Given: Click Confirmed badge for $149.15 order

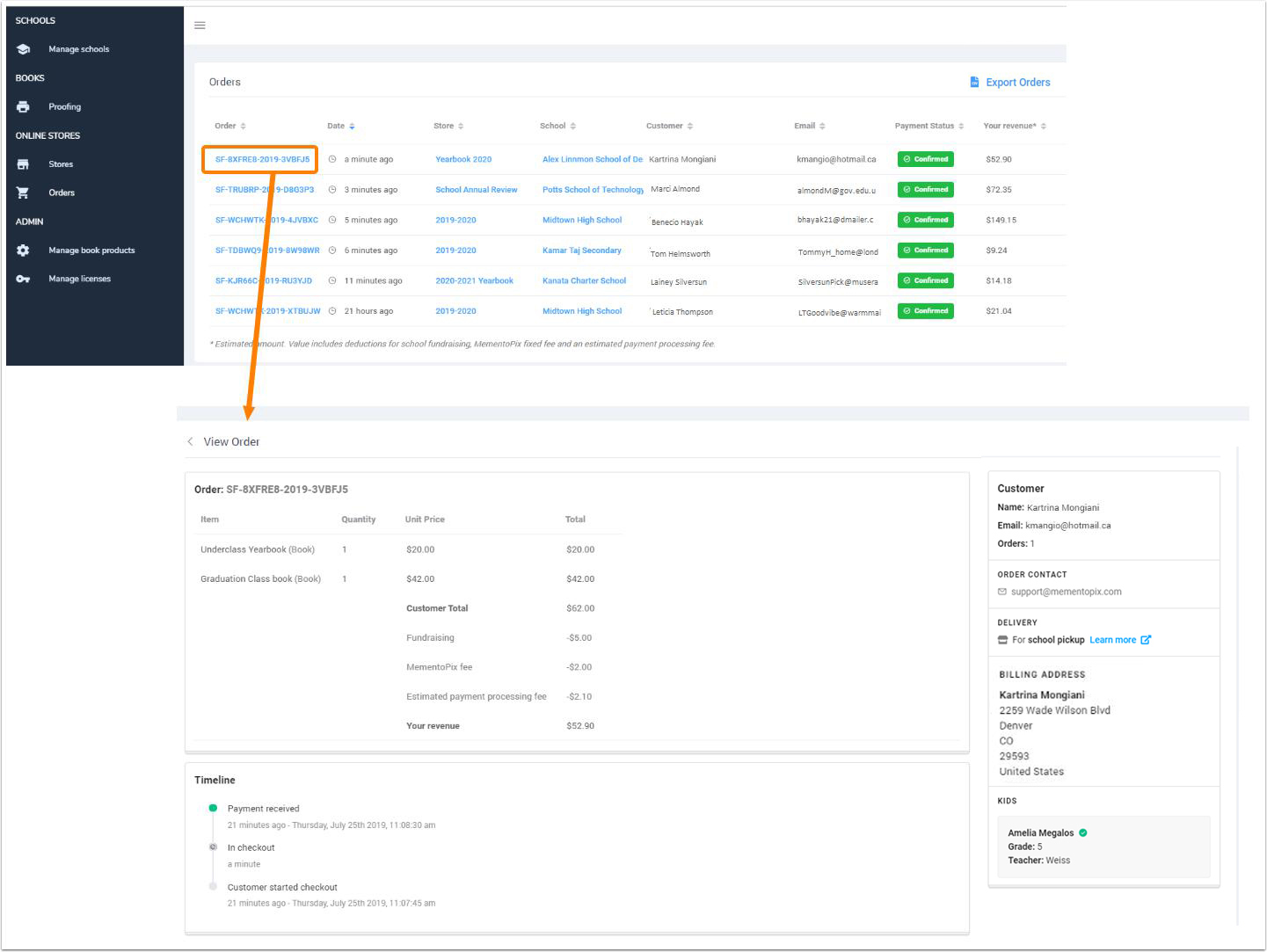Looking at the screenshot, I should 925,220.
